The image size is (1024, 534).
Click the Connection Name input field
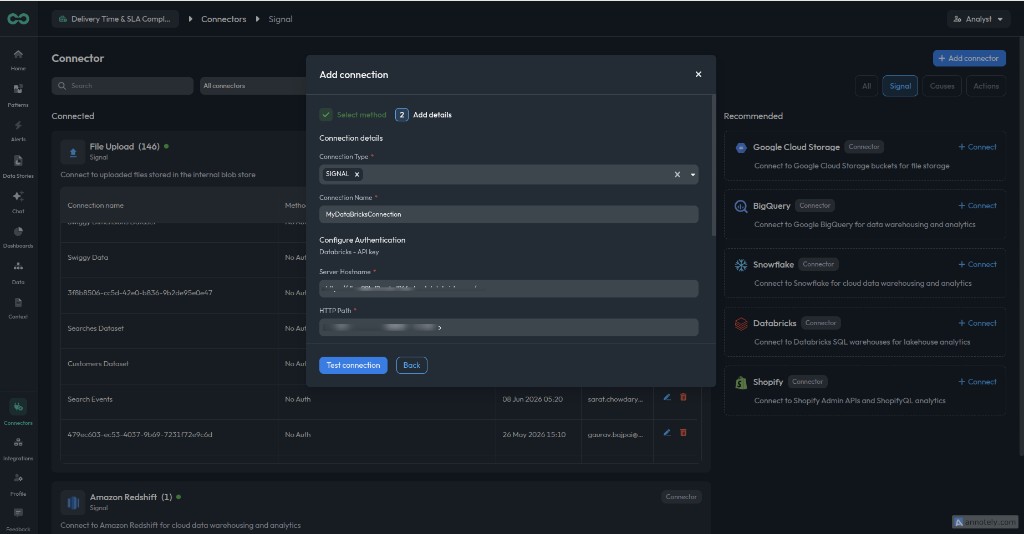pyautogui.click(x=509, y=214)
